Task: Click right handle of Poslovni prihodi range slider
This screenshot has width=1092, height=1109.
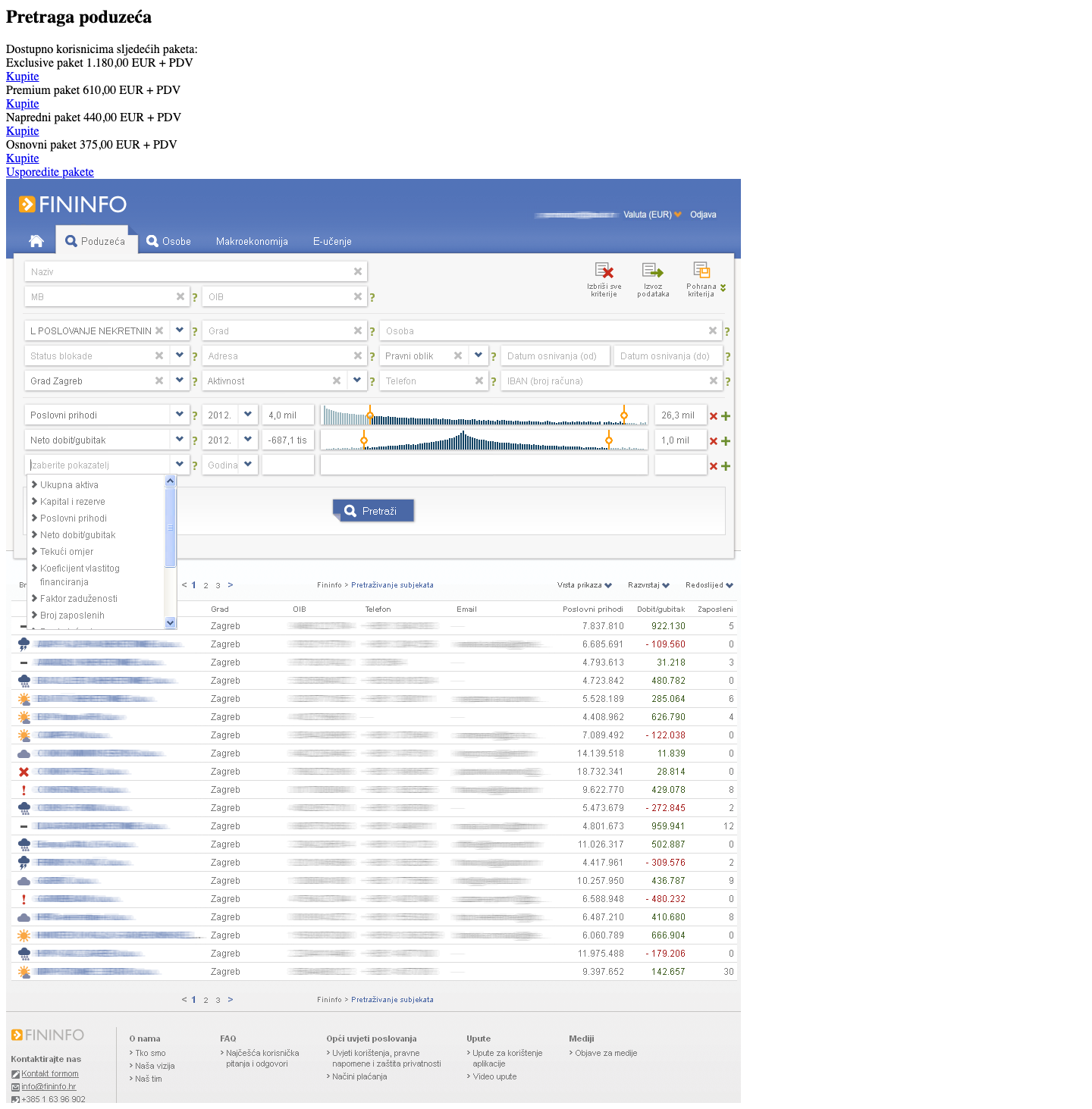Action: tap(624, 415)
